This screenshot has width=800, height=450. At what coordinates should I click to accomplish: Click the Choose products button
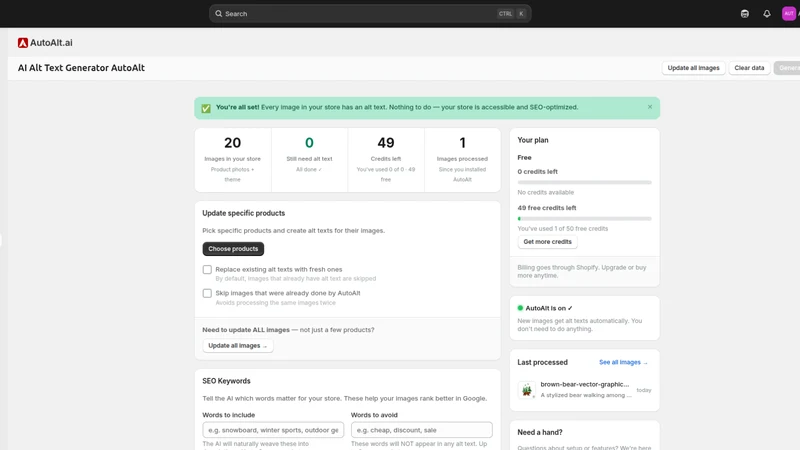pyautogui.click(x=233, y=249)
